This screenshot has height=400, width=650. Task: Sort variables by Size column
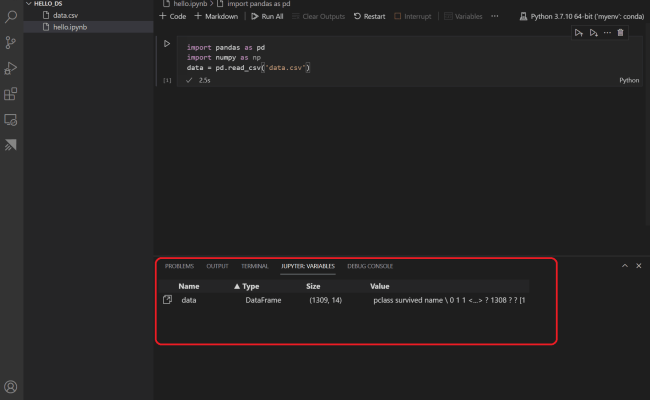click(x=313, y=286)
